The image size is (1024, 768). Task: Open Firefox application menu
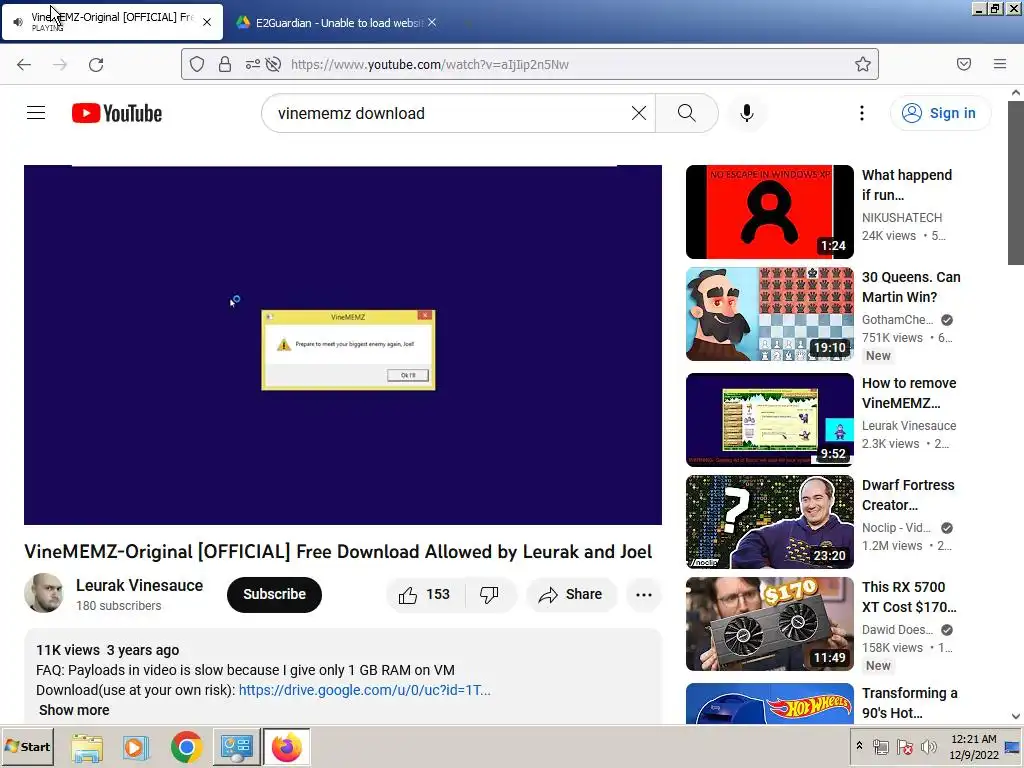pos(1000,64)
